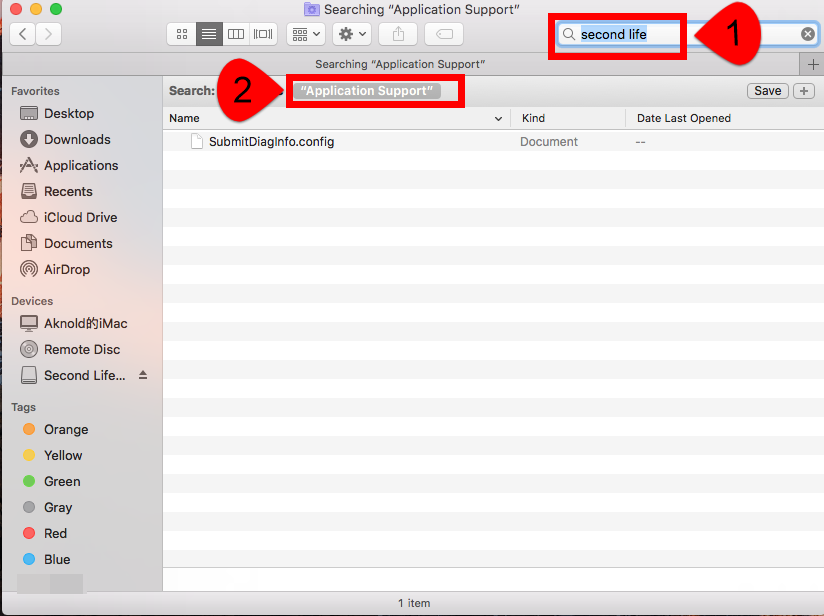The image size is (824, 616).
Task: Select list view toggle in toolbar
Action: point(209,34)
